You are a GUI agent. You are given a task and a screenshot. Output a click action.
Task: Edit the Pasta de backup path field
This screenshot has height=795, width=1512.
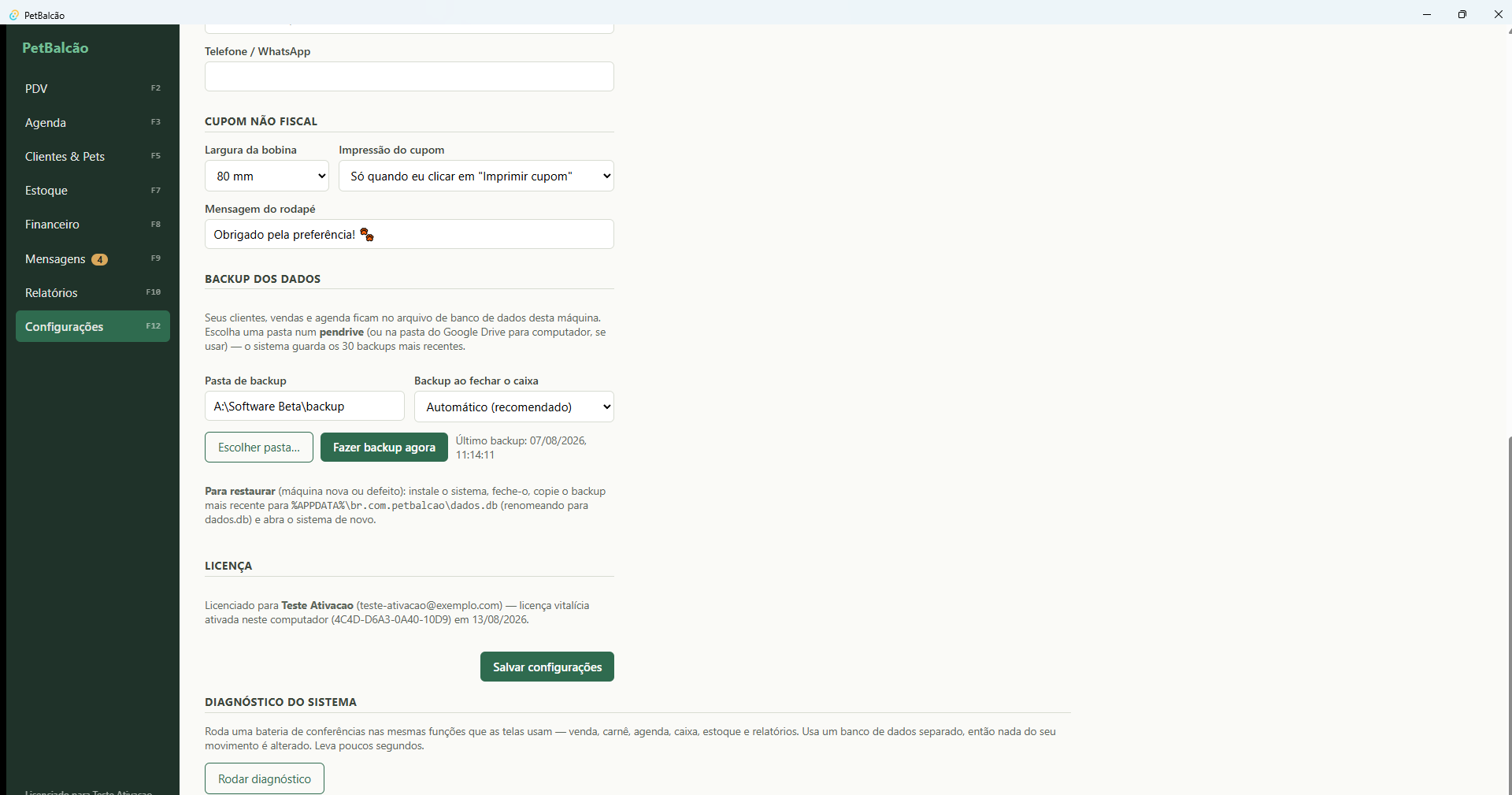click(305, 406)
